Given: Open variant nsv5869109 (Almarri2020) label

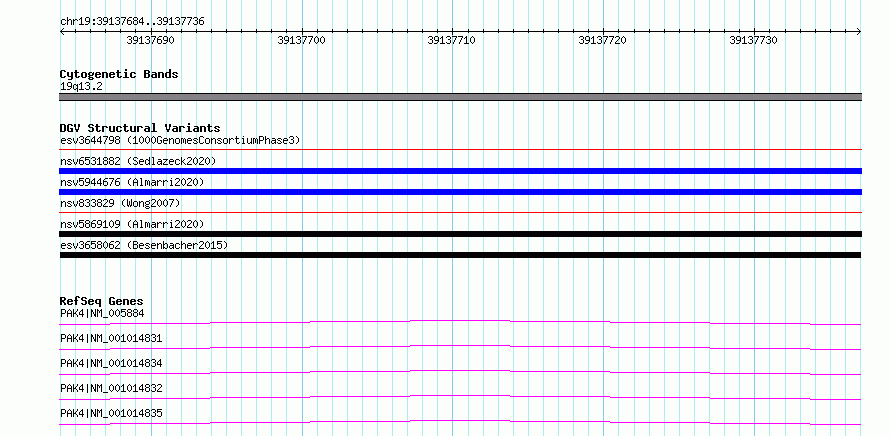Looking at the screenshot, I should [x=132, y=224].
